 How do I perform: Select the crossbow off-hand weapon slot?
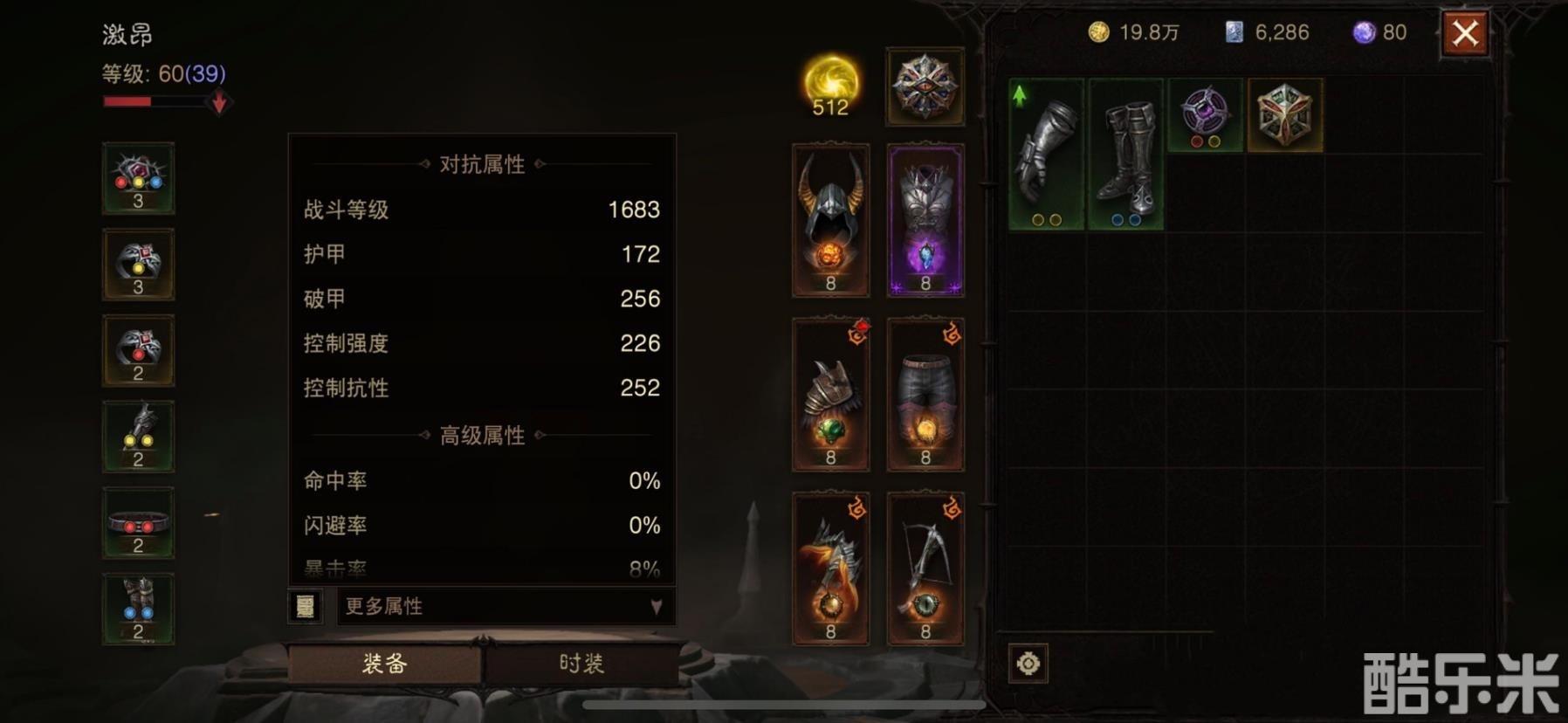coord(925,568)
